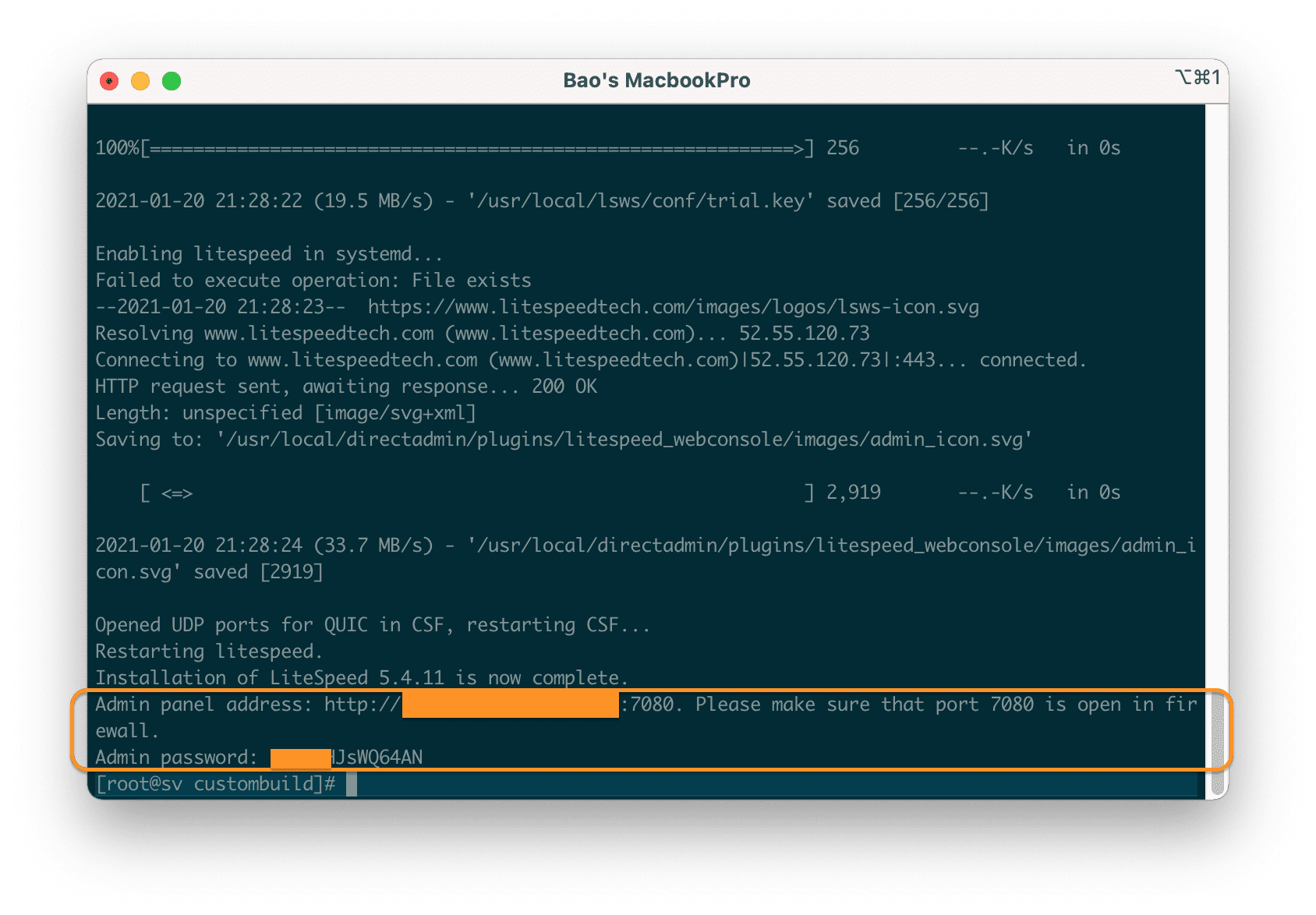Click the green zoom window control

tap(172, 80)
